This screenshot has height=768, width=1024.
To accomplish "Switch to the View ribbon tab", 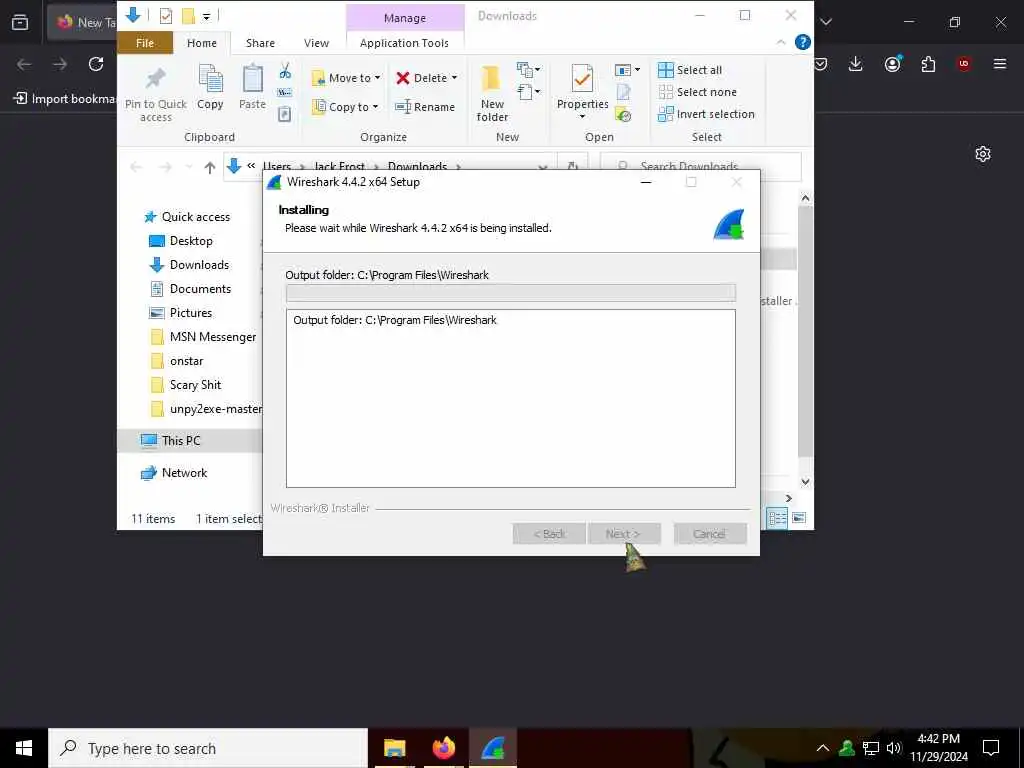I will pyautogui.click(x=316, y=42).
